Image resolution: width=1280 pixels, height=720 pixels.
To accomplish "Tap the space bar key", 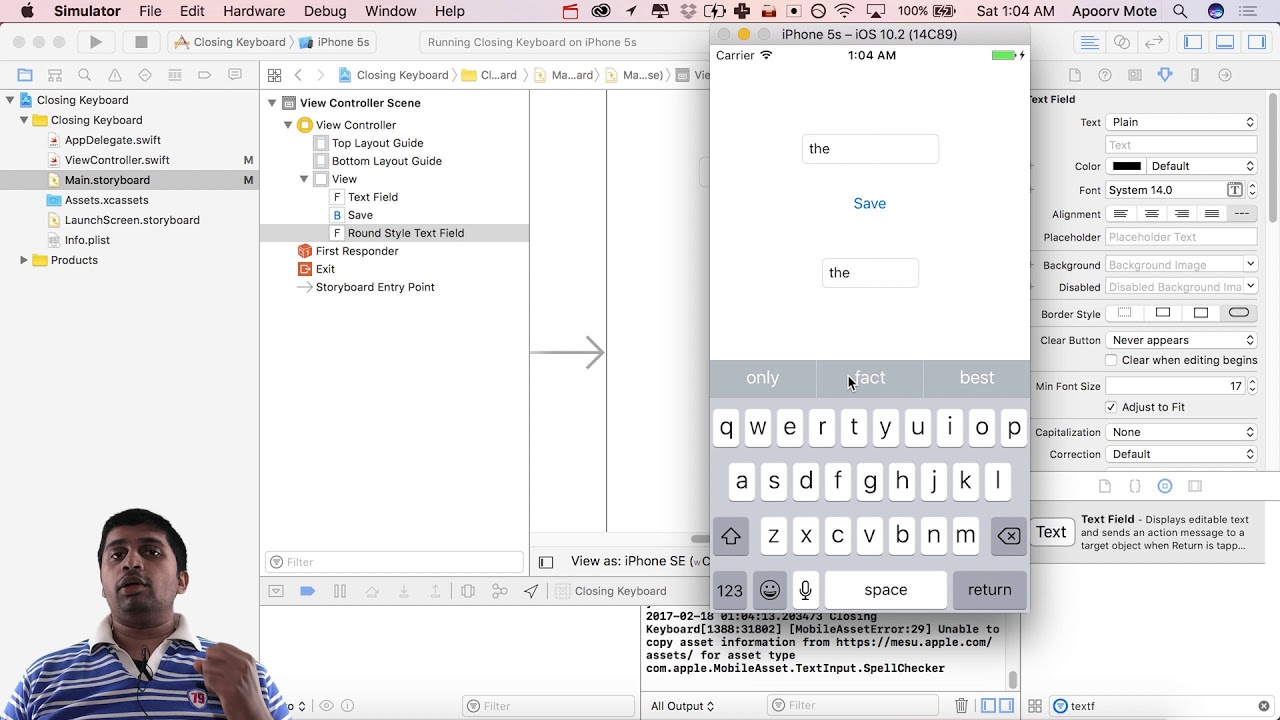I will point(886,590).
